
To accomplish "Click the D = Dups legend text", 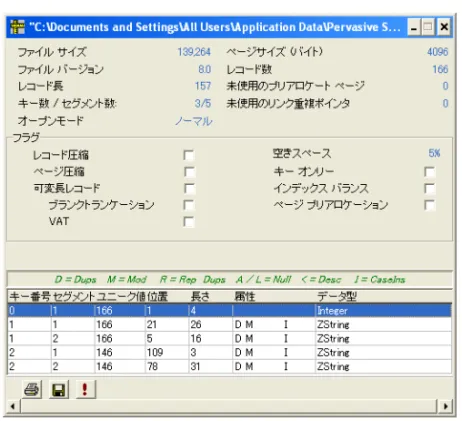I will coord(75,279).
